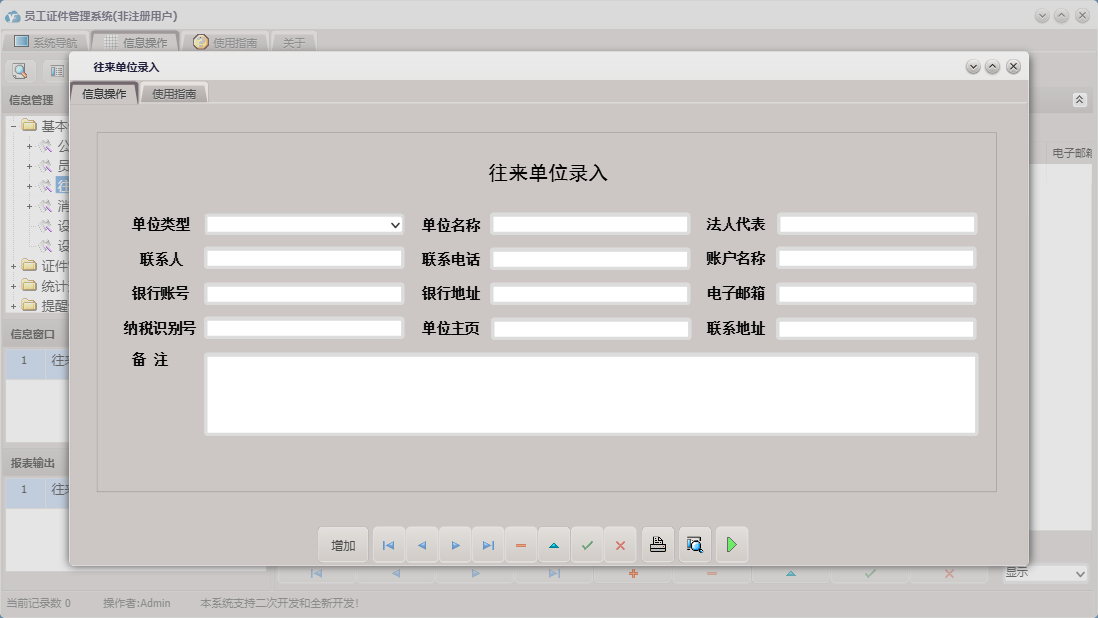Click the next record arrow button
The height and width of the screenshot is (618, 1098).
455,544
